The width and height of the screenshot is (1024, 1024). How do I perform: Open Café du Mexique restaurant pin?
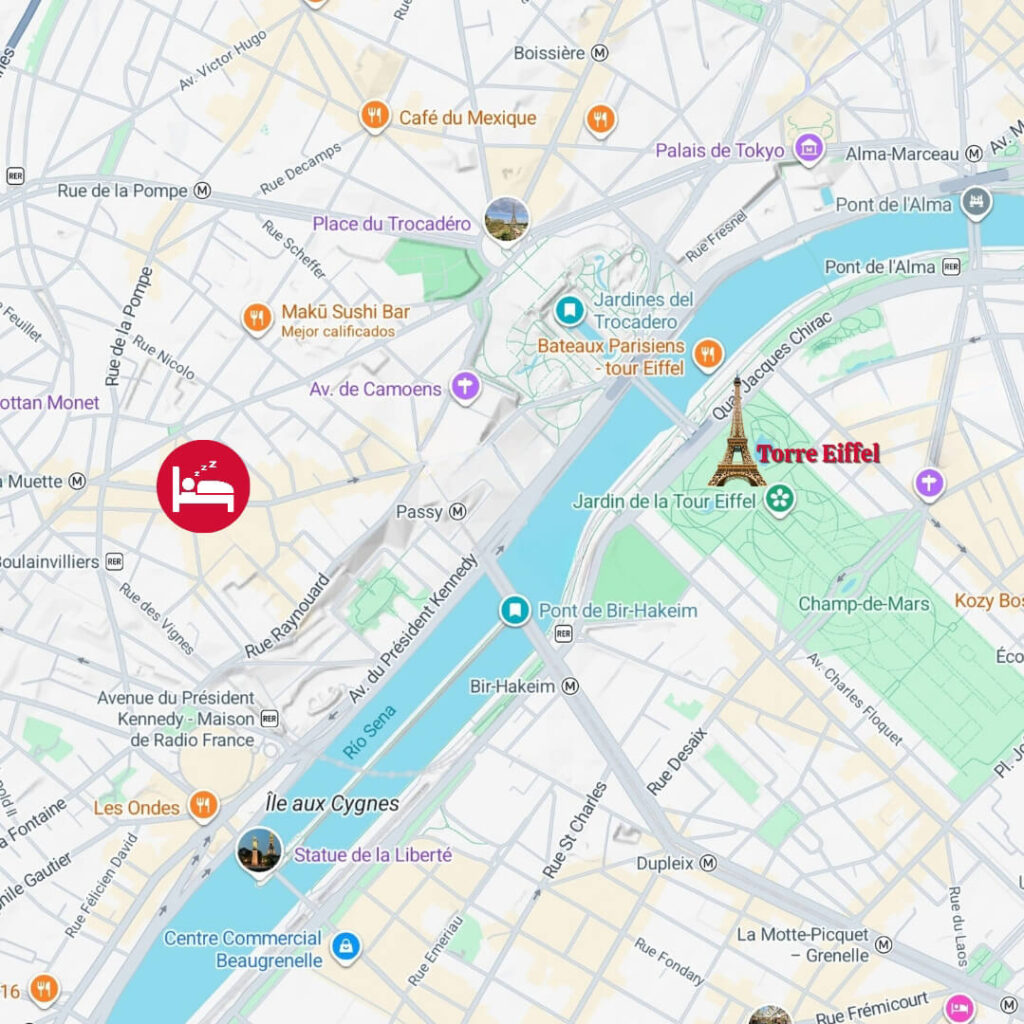click(x=375, y=116)
